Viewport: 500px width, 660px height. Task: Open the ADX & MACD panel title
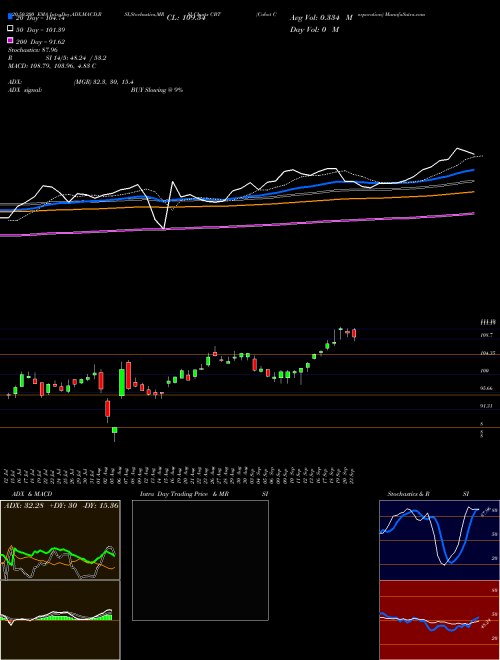click(30, 494)
